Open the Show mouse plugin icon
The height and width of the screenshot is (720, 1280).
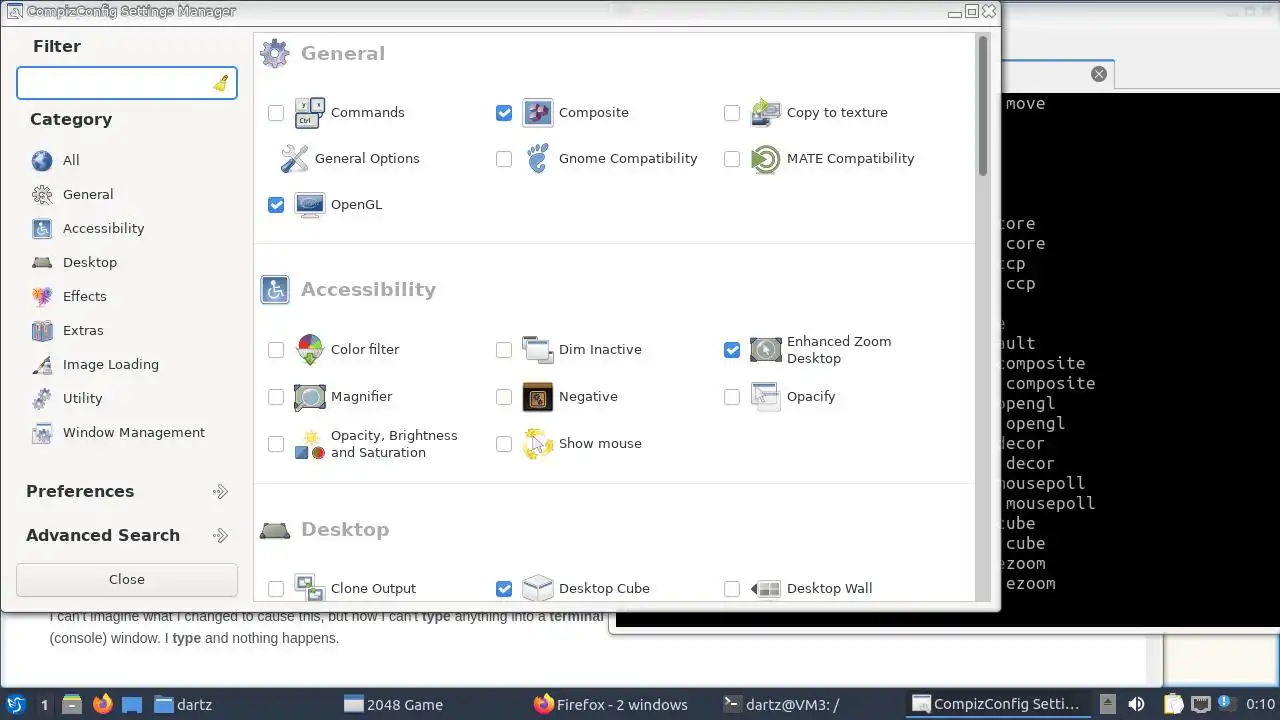click(x=538, y=444)
